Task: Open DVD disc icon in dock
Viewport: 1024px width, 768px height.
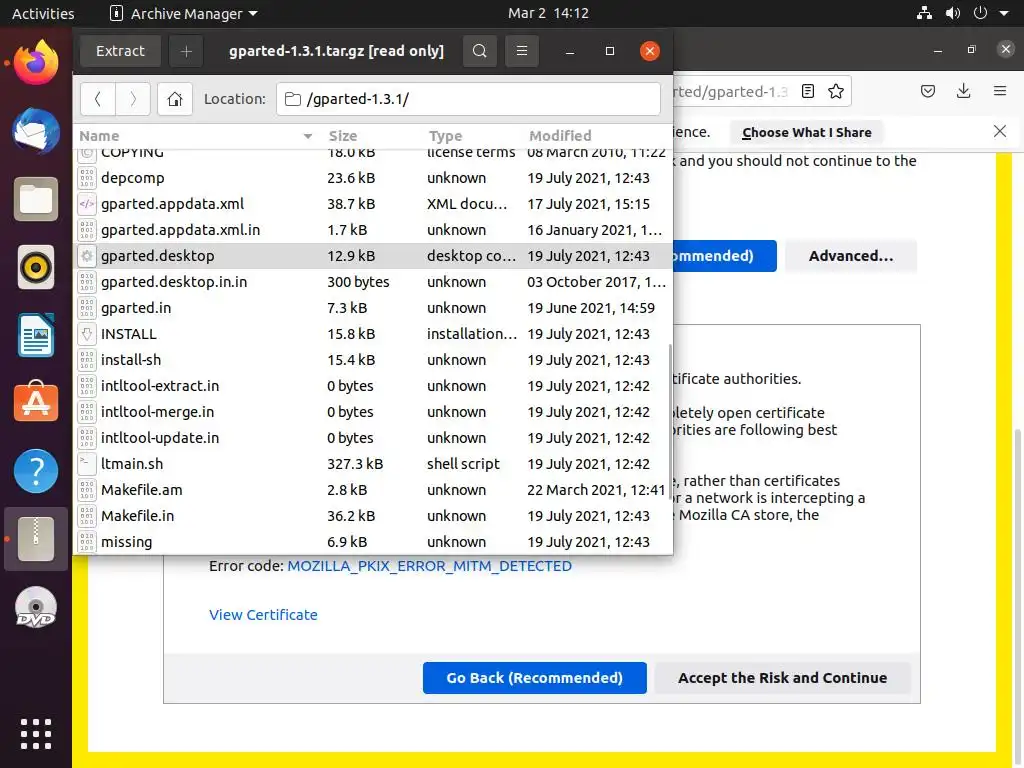Action: pos(36,607)
